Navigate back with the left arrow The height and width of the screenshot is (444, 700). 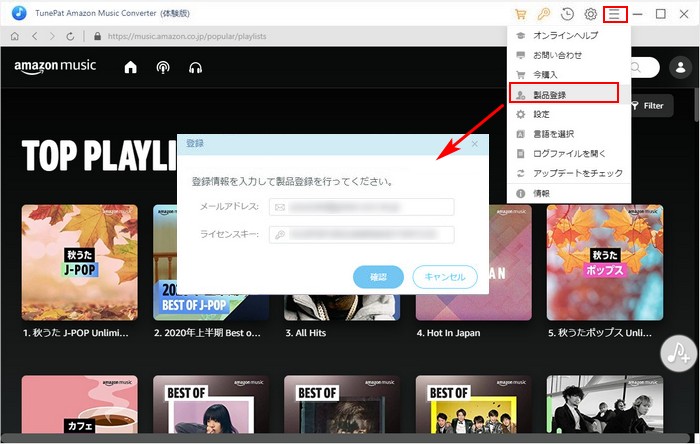(x=35, y=36)
